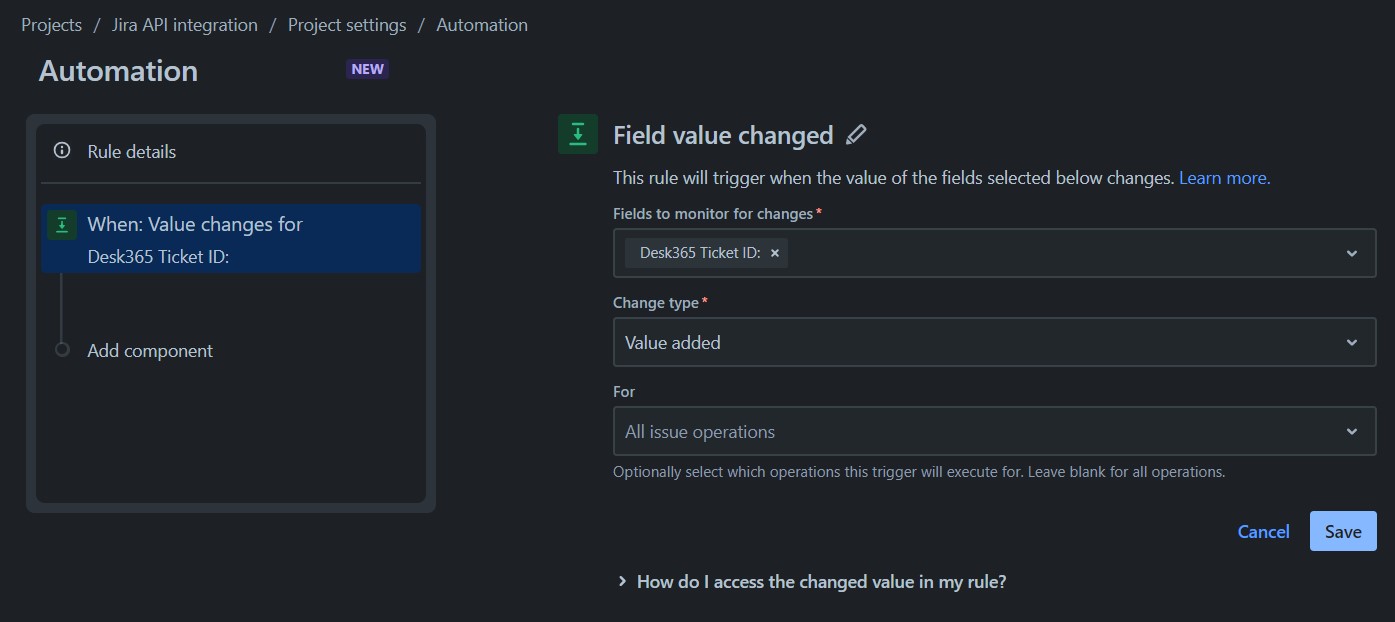Open Projects from the breadcrumb trail
The height and width of the screenshot is (622, 1395).
click(x=51, y=24)
